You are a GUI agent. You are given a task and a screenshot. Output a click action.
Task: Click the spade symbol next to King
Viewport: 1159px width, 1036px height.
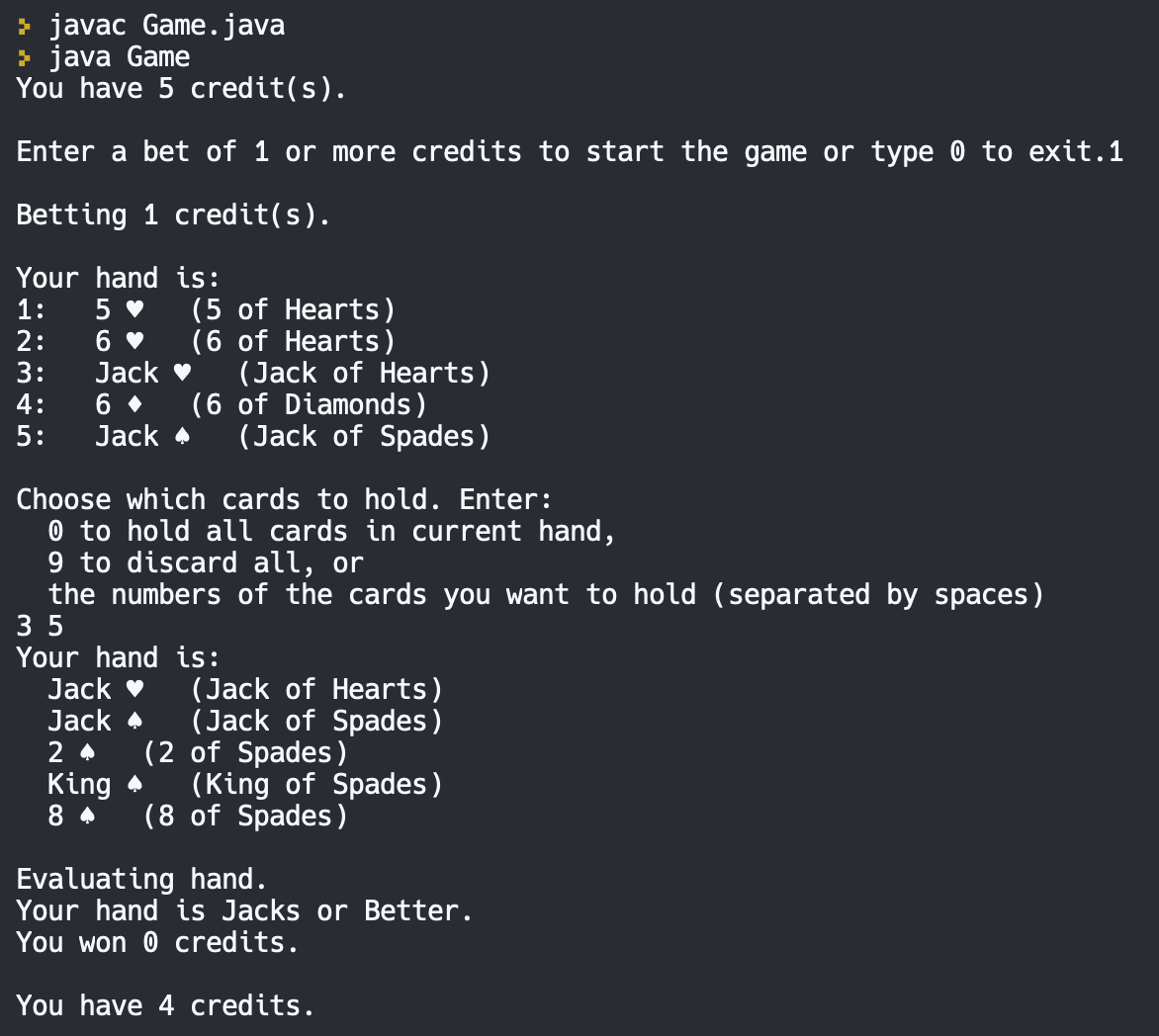coord(134,785)
